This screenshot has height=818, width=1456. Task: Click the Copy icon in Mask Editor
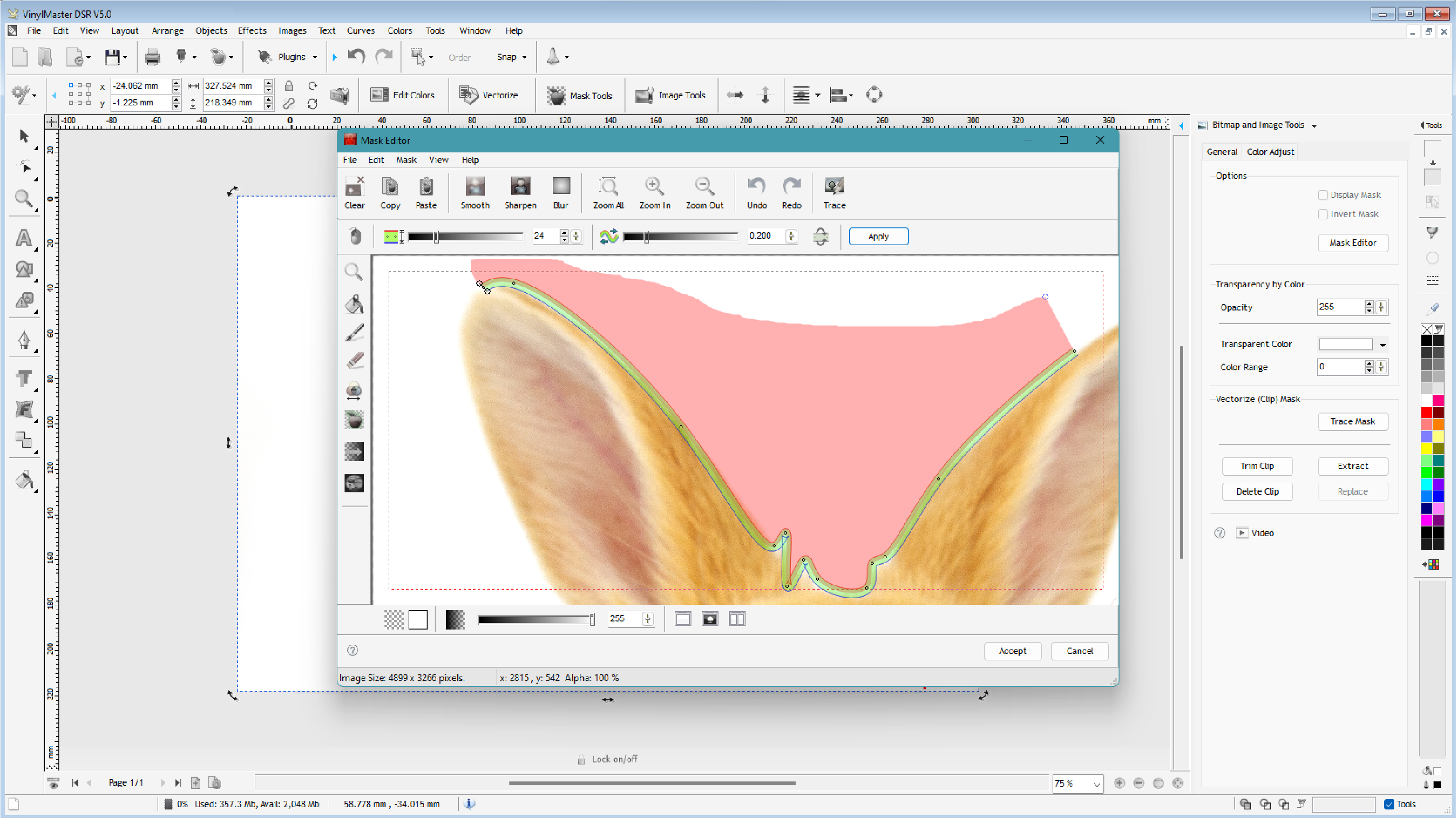click(390, 193)
